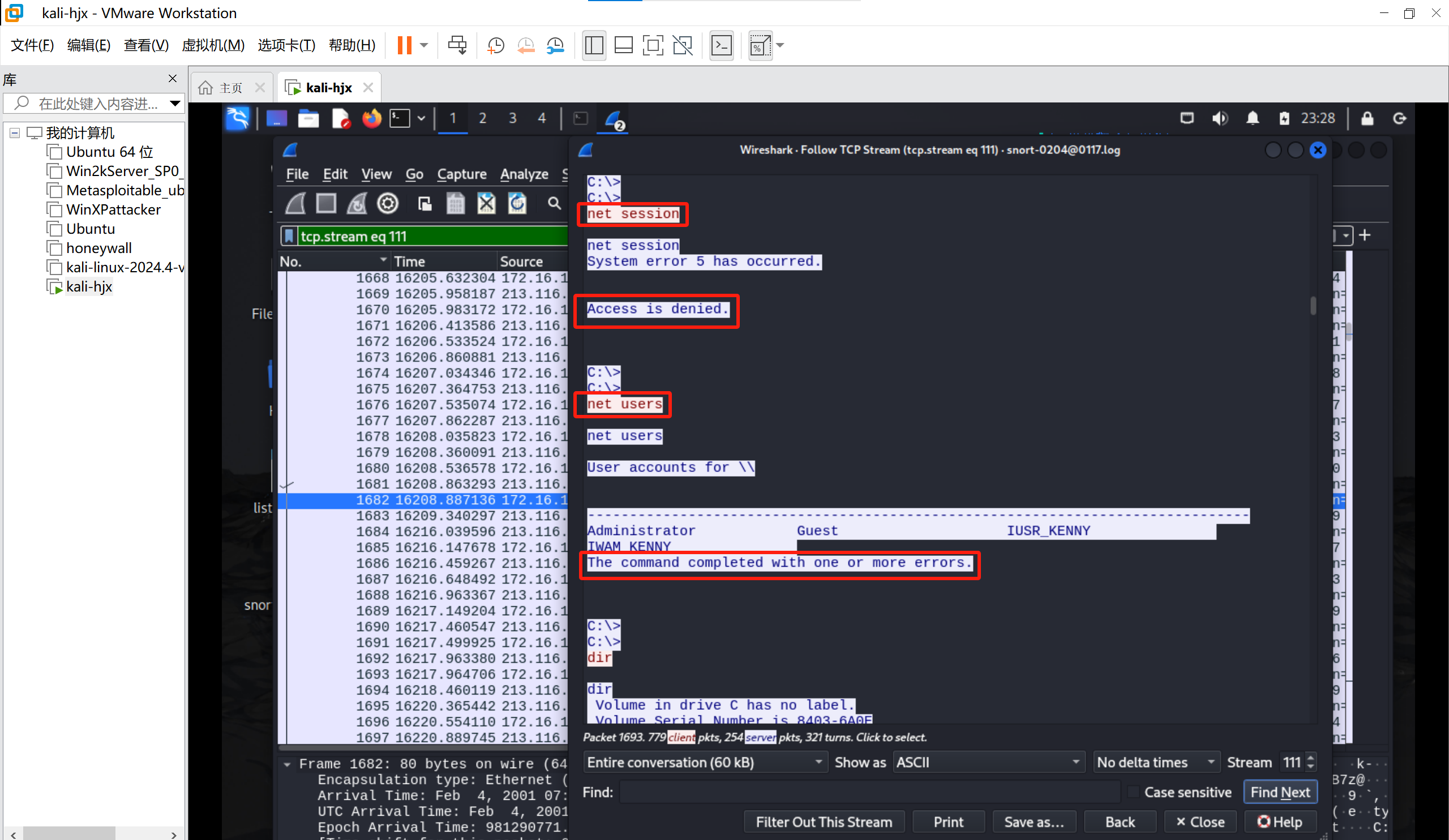The width and height of the screenshot is (1449, 840).
Task: Click the Help button in stream dialog
Action: coord(1280,822)
